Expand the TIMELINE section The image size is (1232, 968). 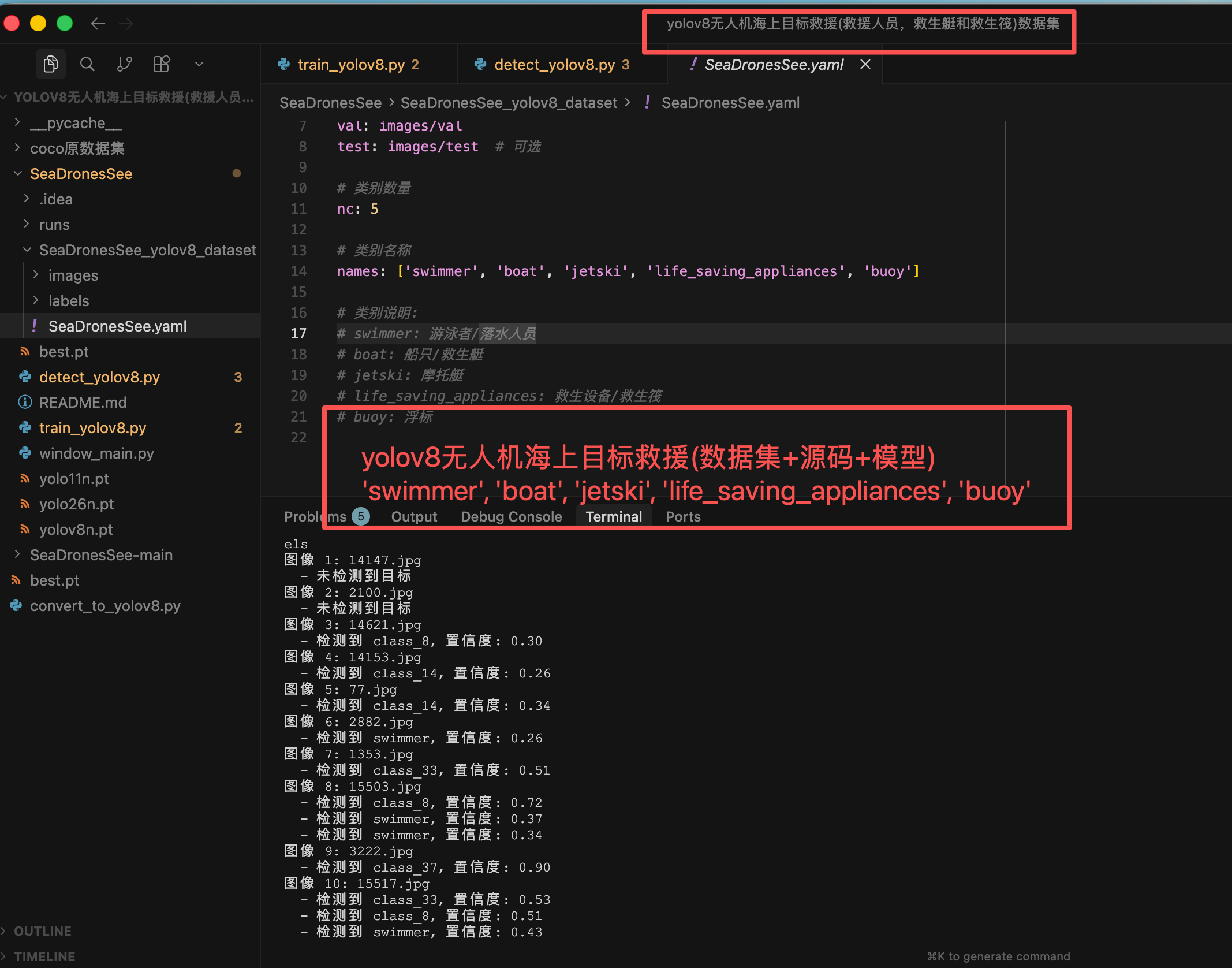[x=44, y=956]
